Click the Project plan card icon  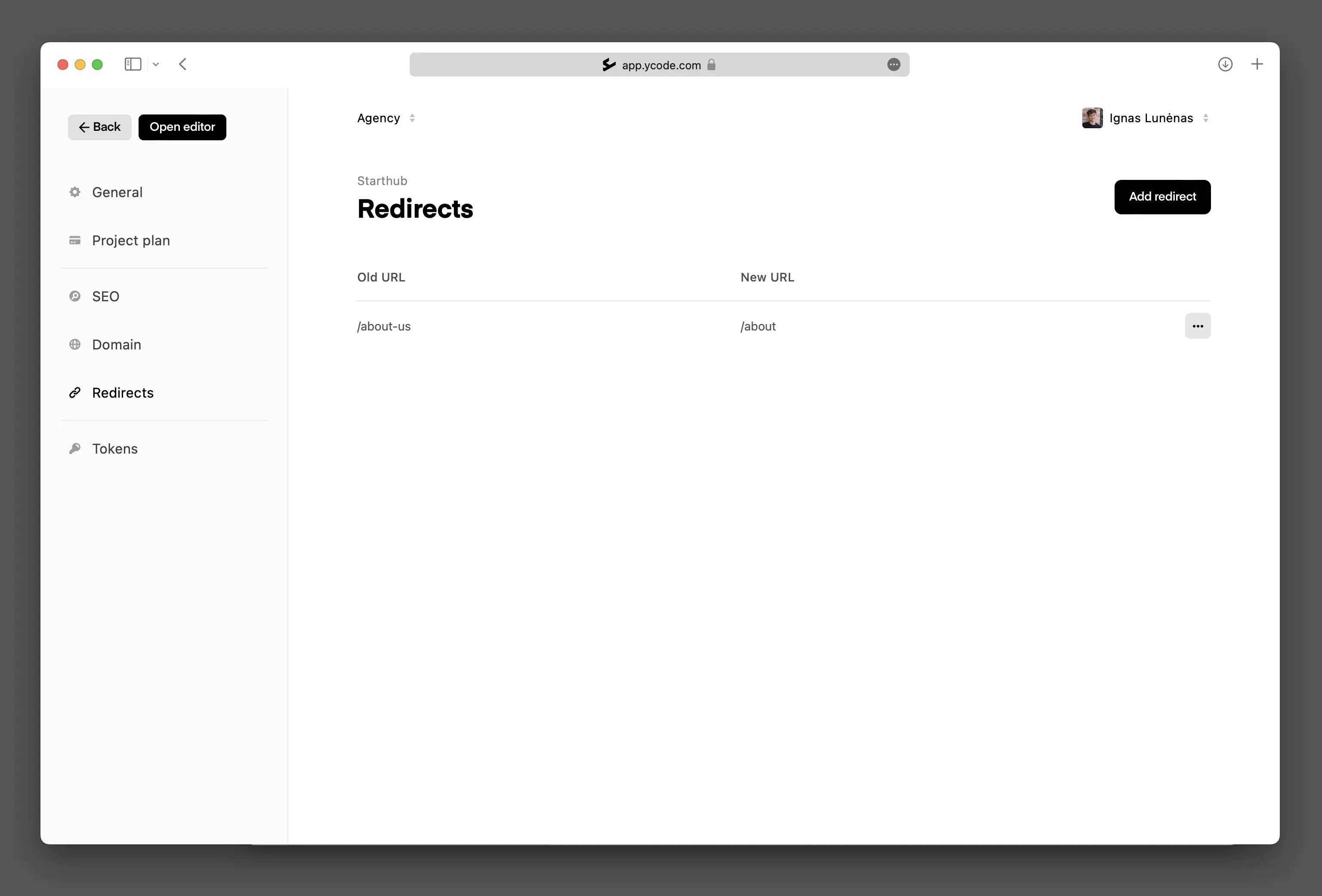tap(74, 241)
